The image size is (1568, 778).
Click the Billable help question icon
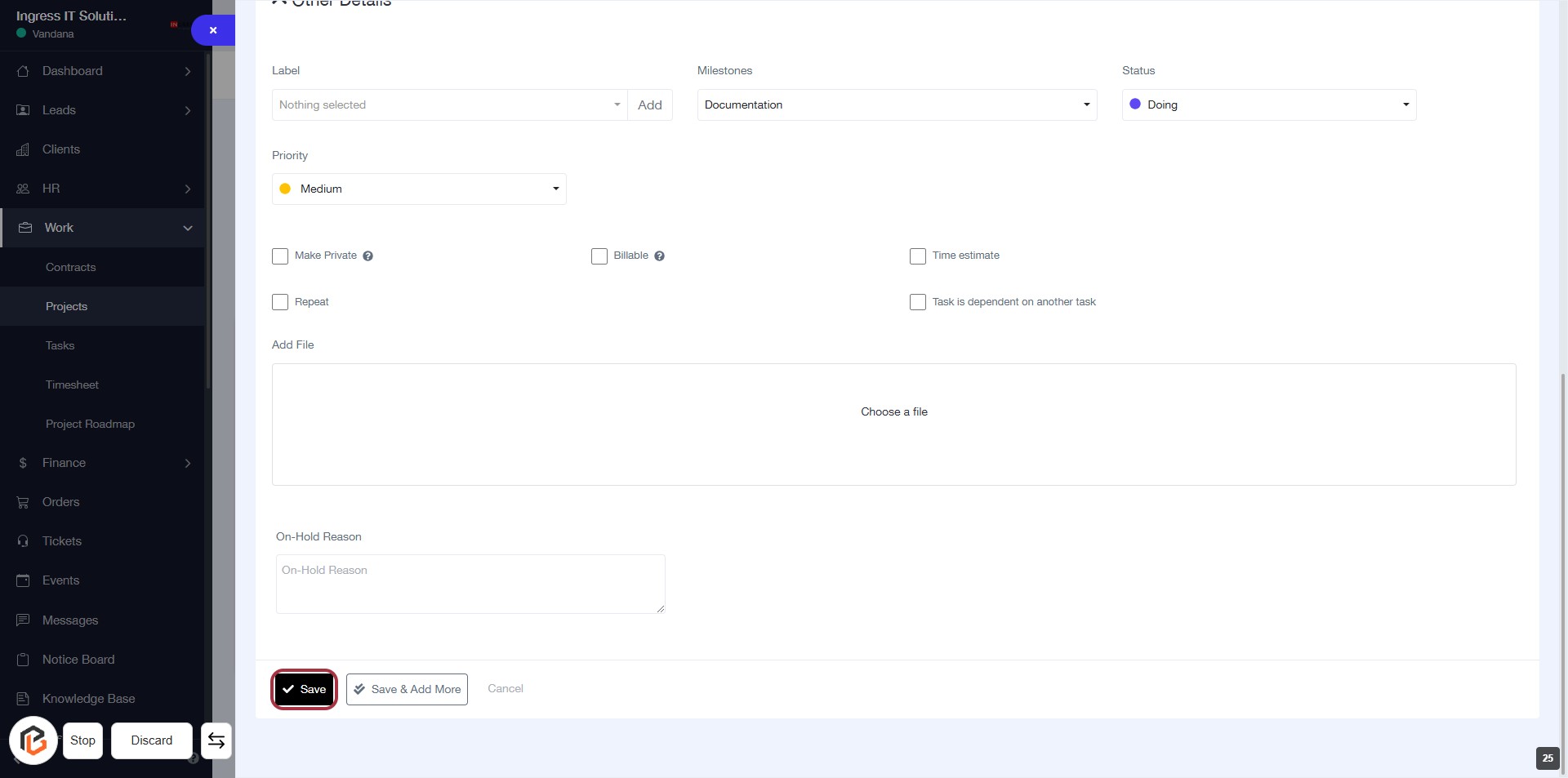659,256
